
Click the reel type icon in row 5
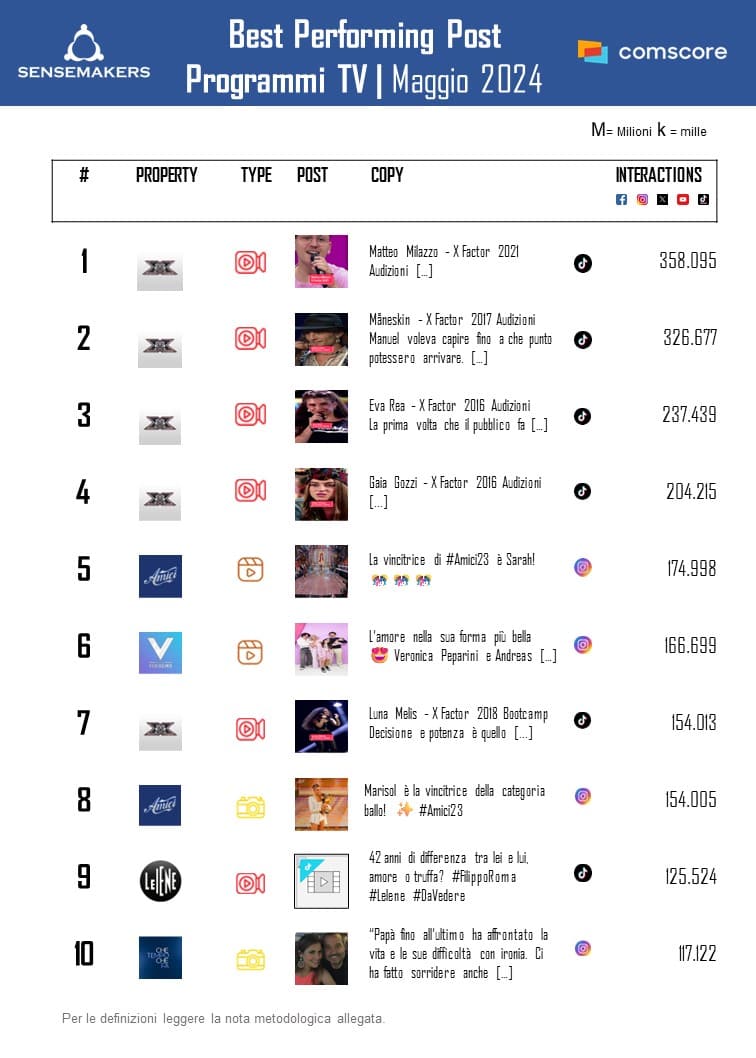tap(249, 569)
